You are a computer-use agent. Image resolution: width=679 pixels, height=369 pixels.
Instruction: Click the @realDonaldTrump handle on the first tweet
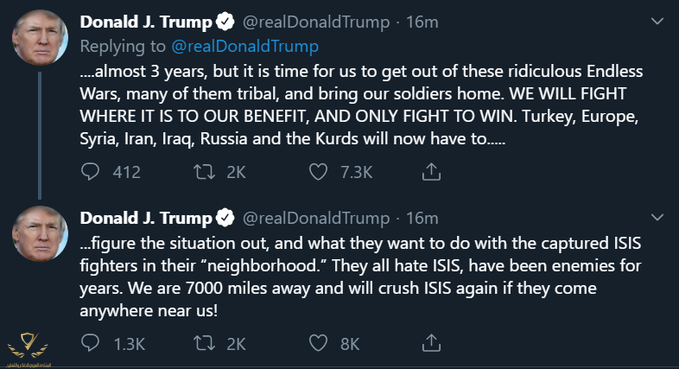point(316,23)
